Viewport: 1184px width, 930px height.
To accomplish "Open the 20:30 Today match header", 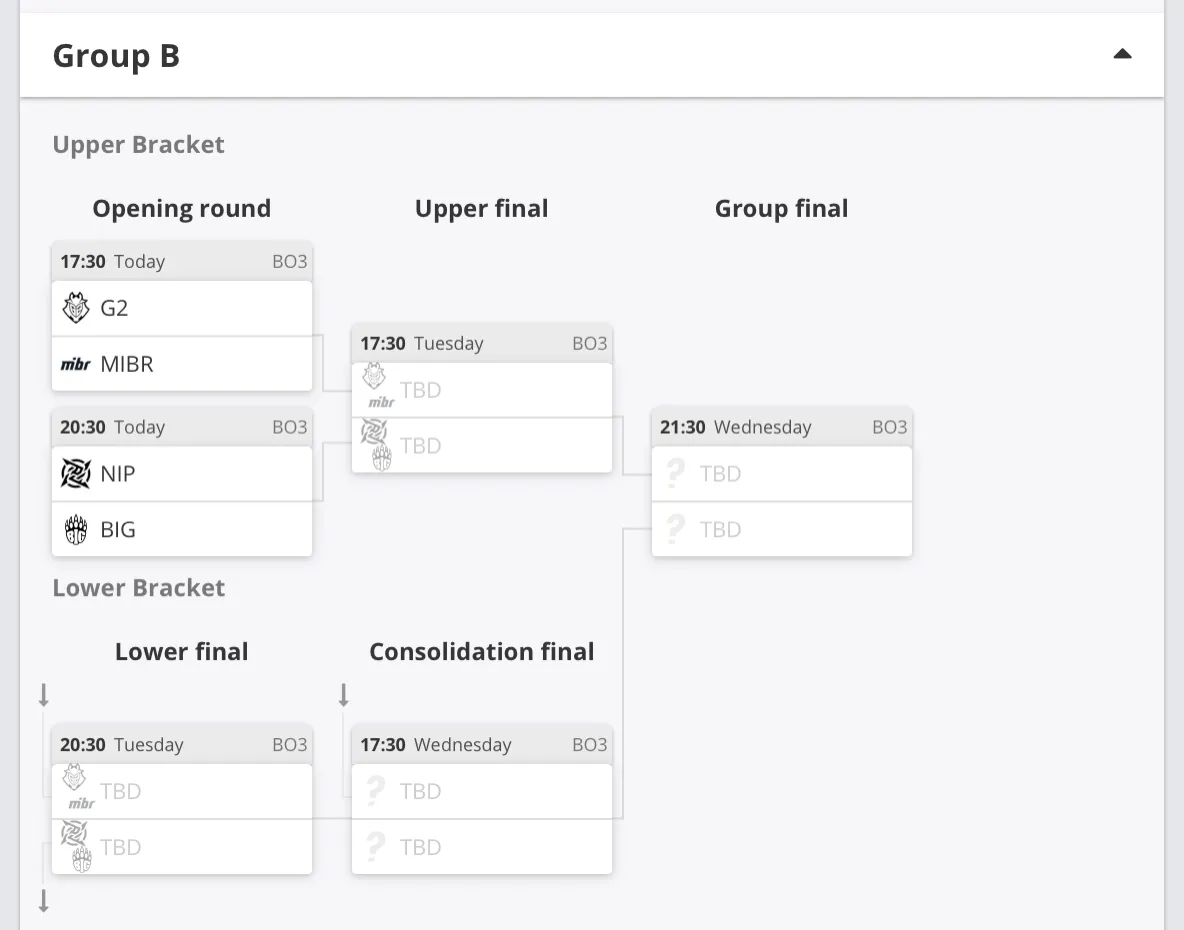I will pos(182,427).
